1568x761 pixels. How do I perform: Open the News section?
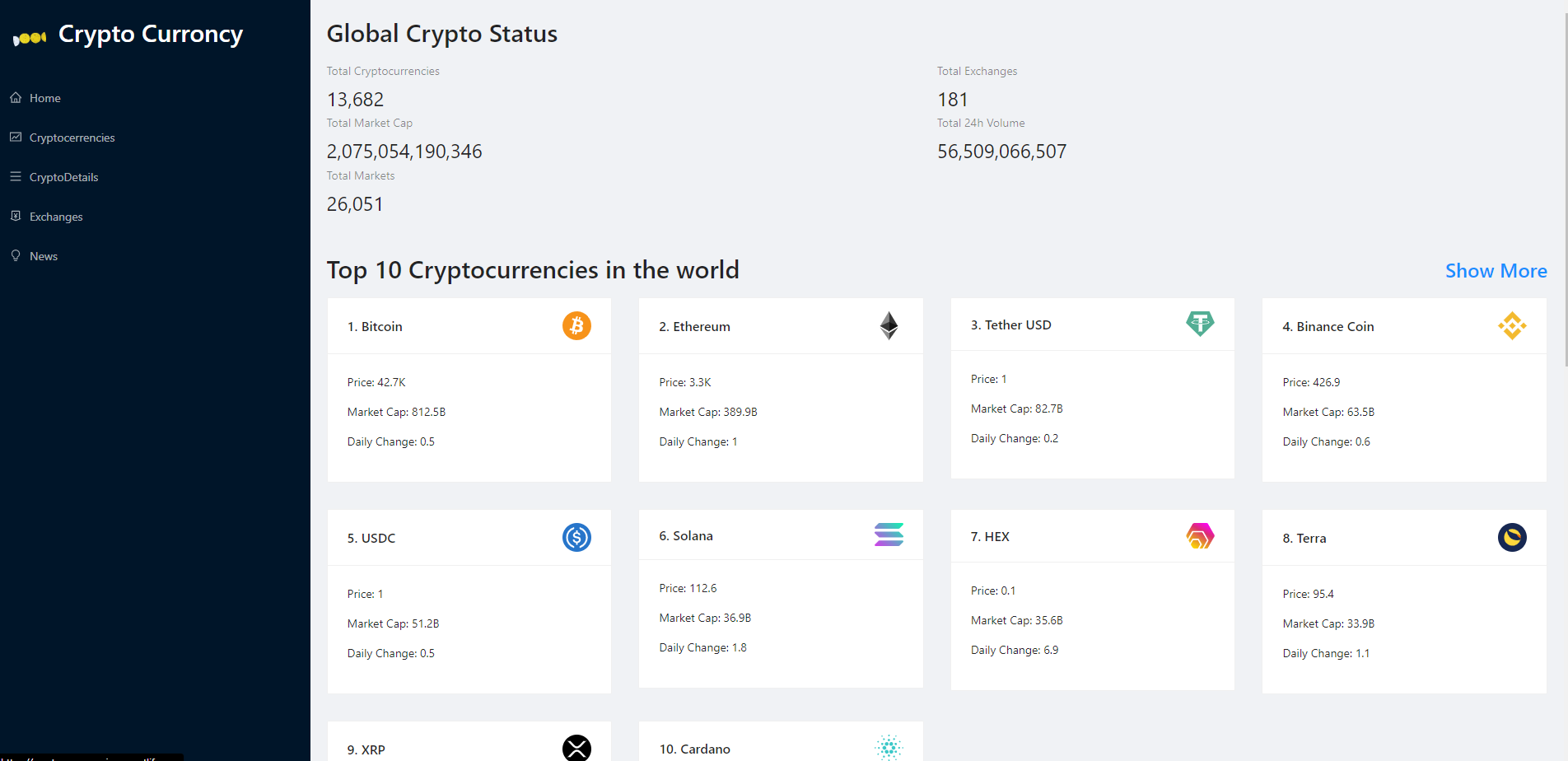pyautogui.click(x=44, y=256)
